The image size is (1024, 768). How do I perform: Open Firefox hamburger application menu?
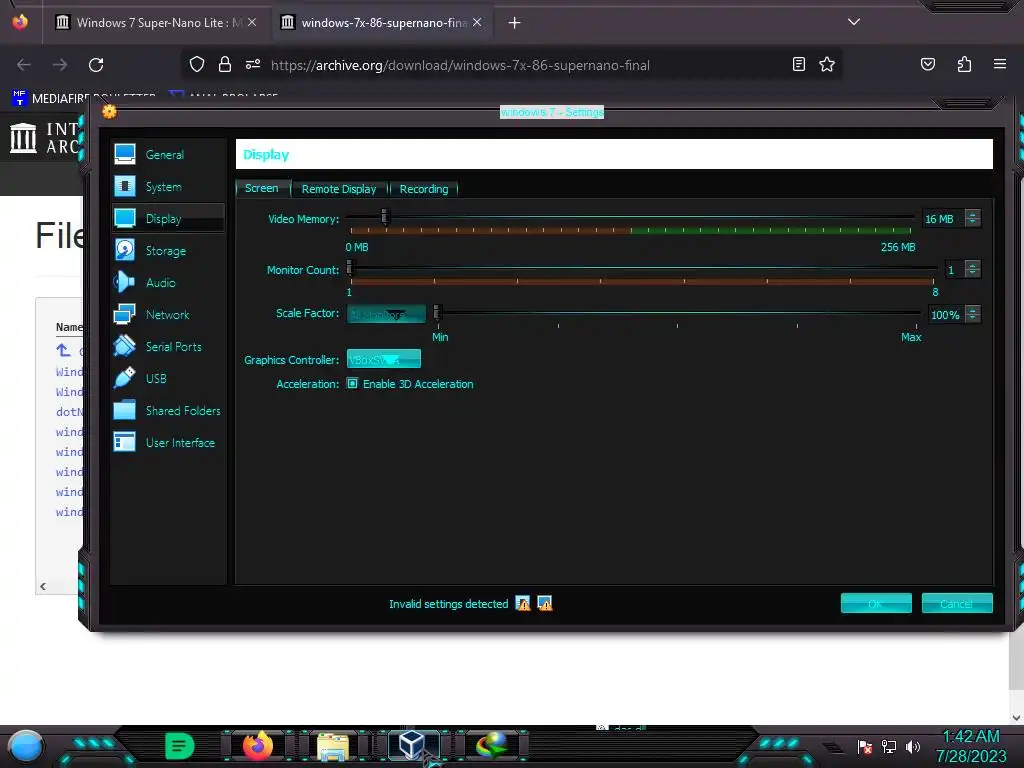click(1000, 64)
